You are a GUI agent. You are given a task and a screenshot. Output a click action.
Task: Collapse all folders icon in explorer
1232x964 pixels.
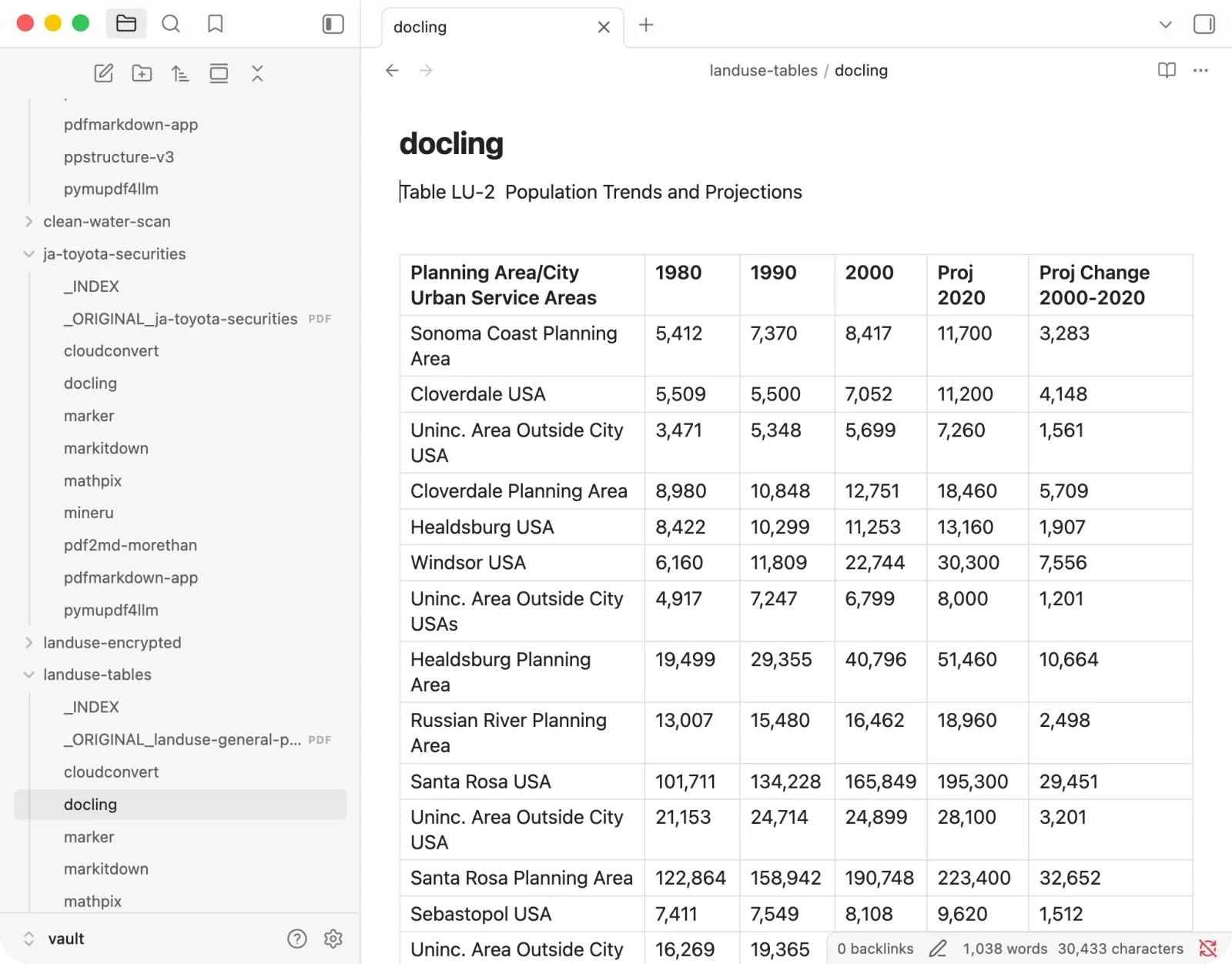257,73
